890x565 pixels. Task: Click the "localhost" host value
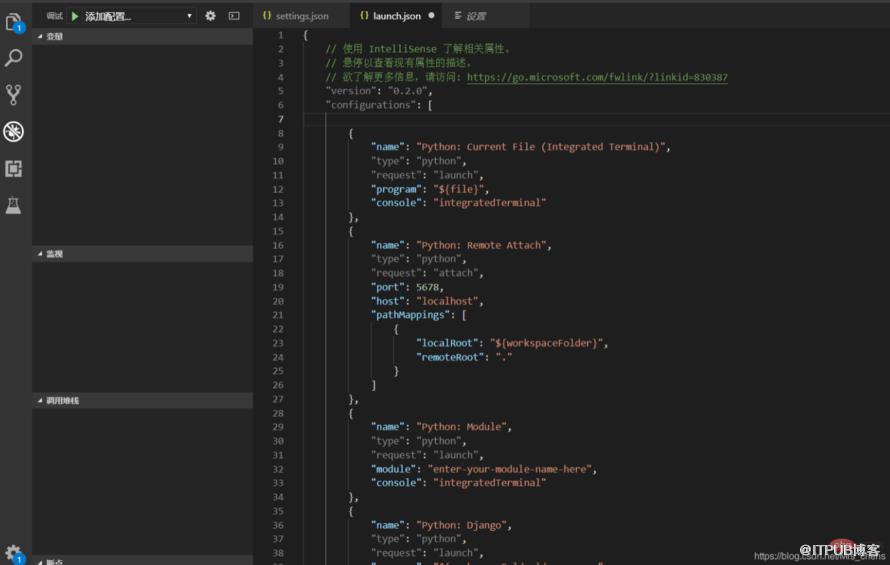click(x=447, y=302)
